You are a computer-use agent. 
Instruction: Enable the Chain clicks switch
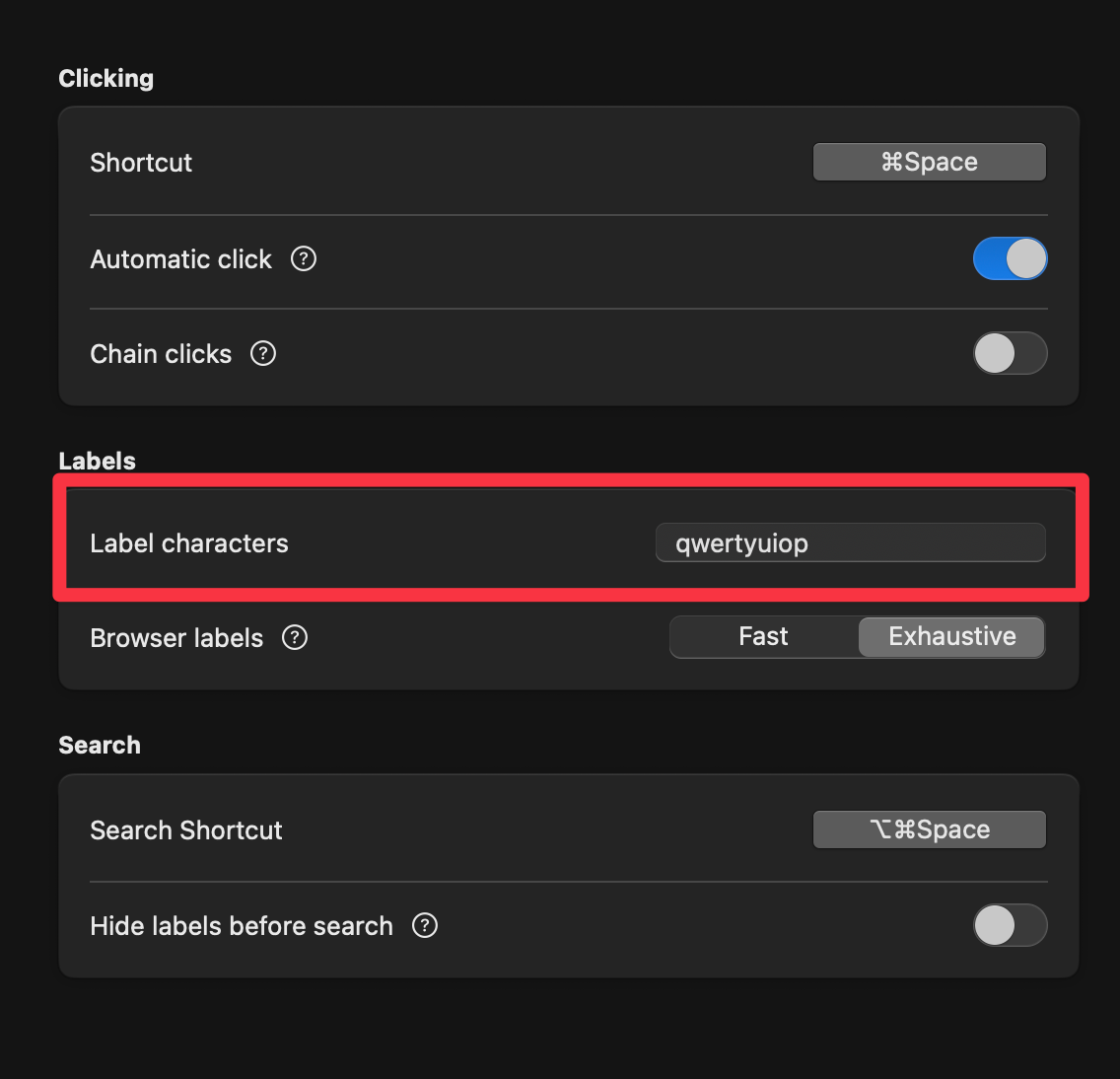click(x=1010, y=353)
